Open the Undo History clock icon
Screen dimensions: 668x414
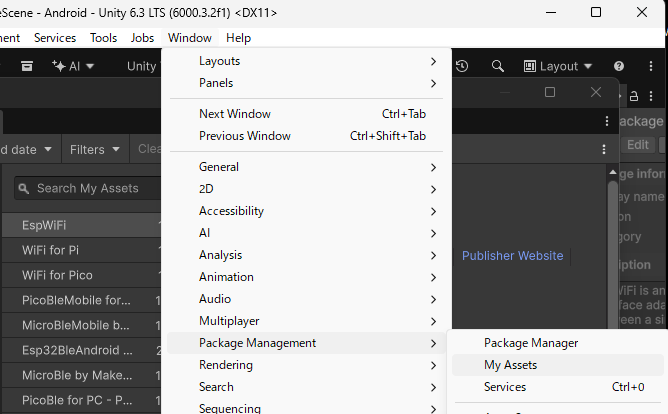click(462, 66)
